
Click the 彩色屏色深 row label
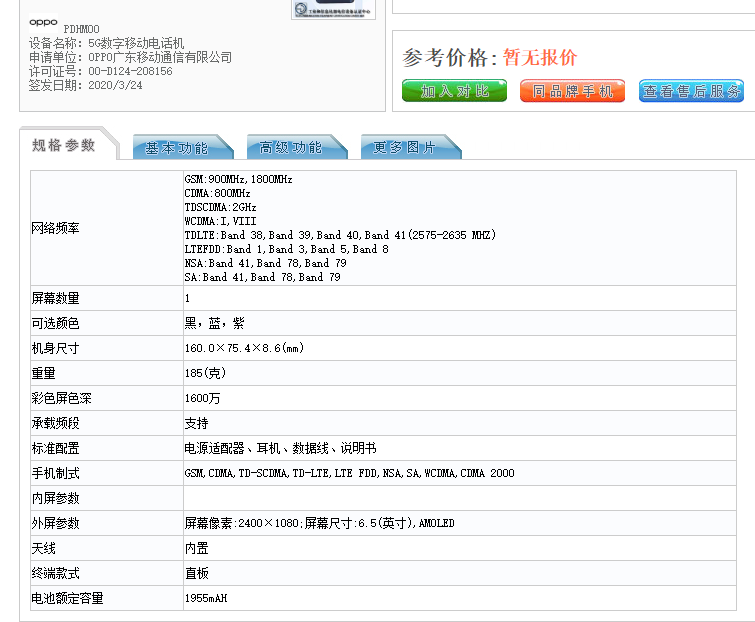(61, 399)
